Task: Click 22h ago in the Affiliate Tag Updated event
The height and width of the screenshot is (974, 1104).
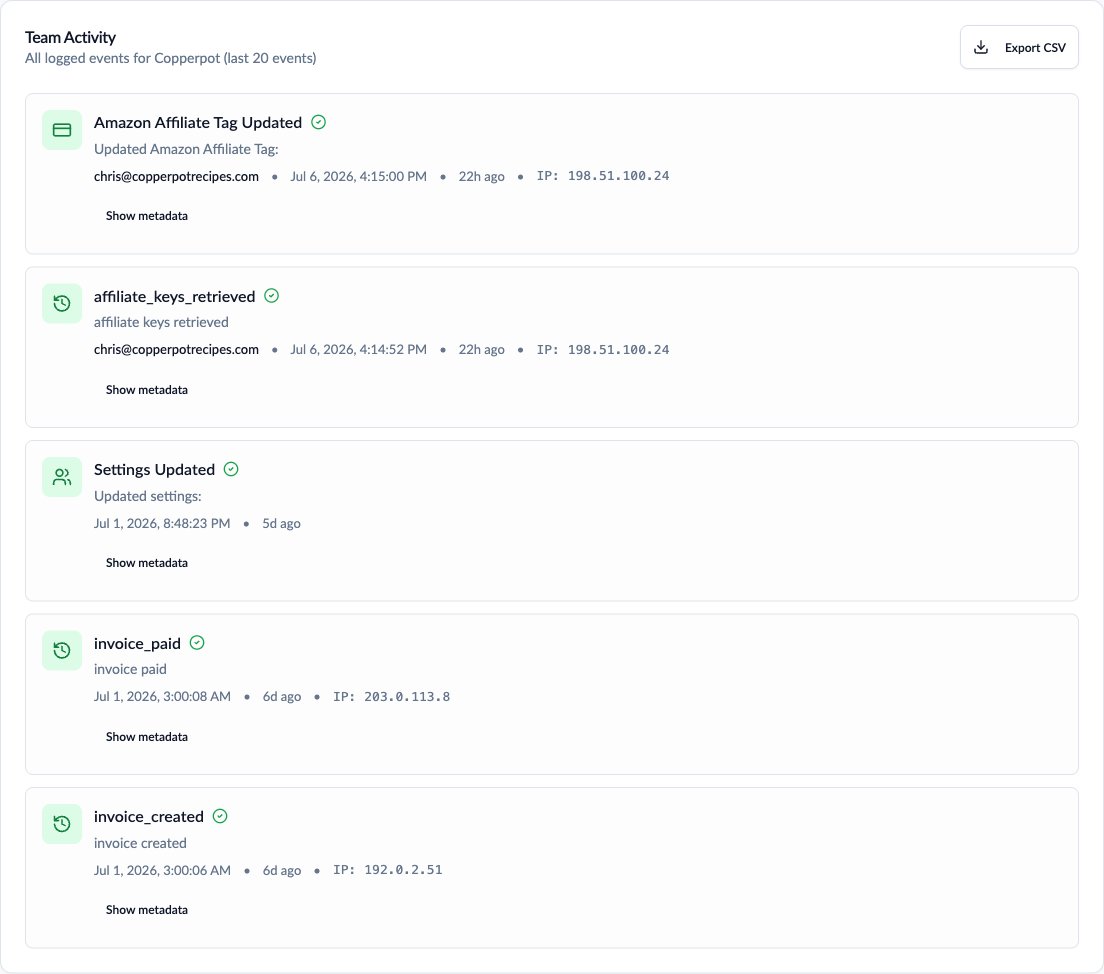Action: (482, 176)
